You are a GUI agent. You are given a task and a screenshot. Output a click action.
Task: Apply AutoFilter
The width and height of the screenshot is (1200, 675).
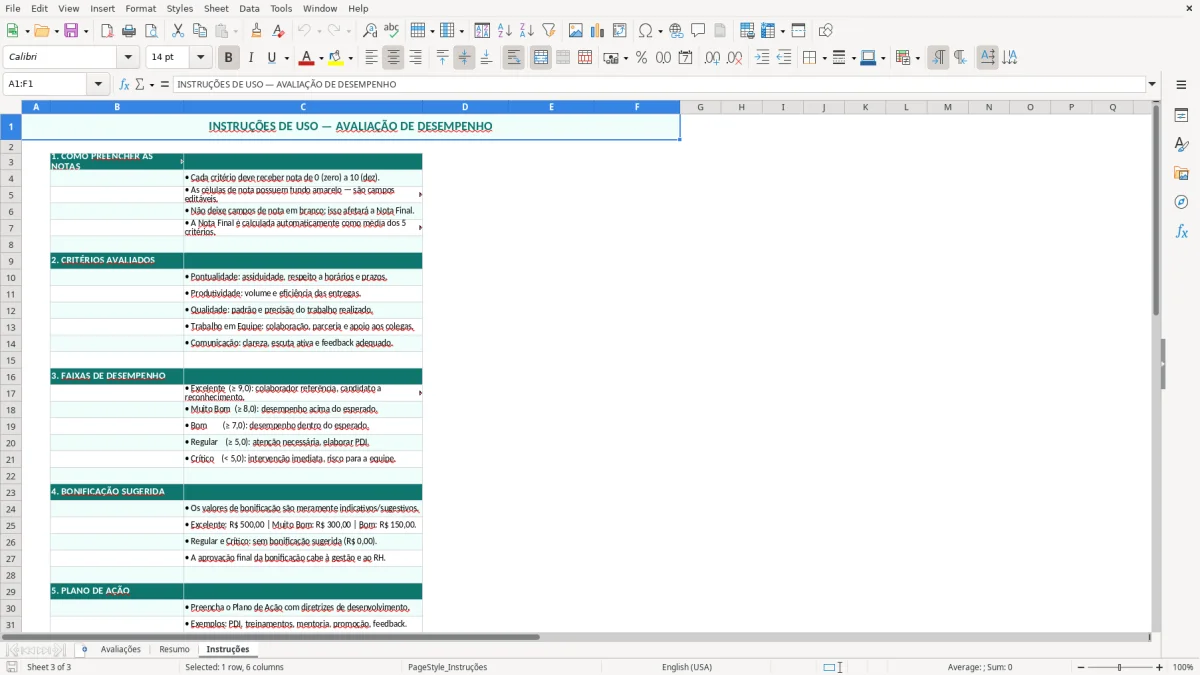coord(549,31)
